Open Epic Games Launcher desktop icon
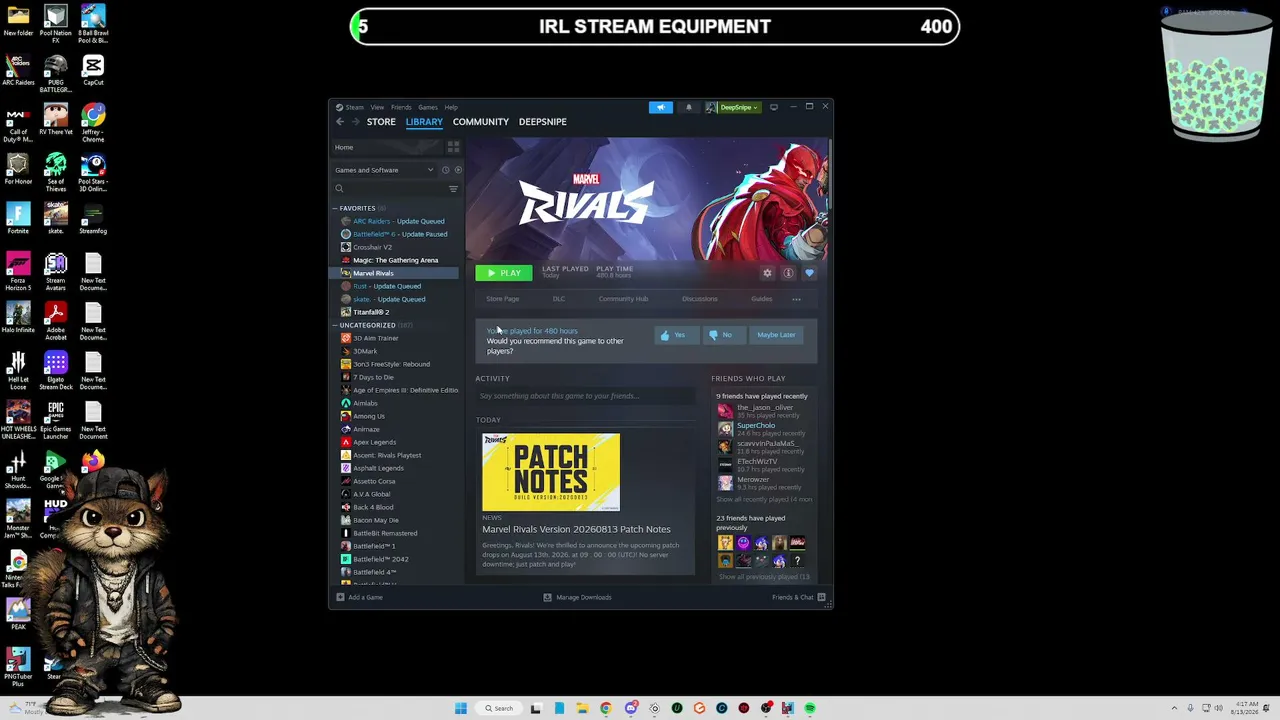The width and height of the screenshot is (1280, 720). click(55, 420)
